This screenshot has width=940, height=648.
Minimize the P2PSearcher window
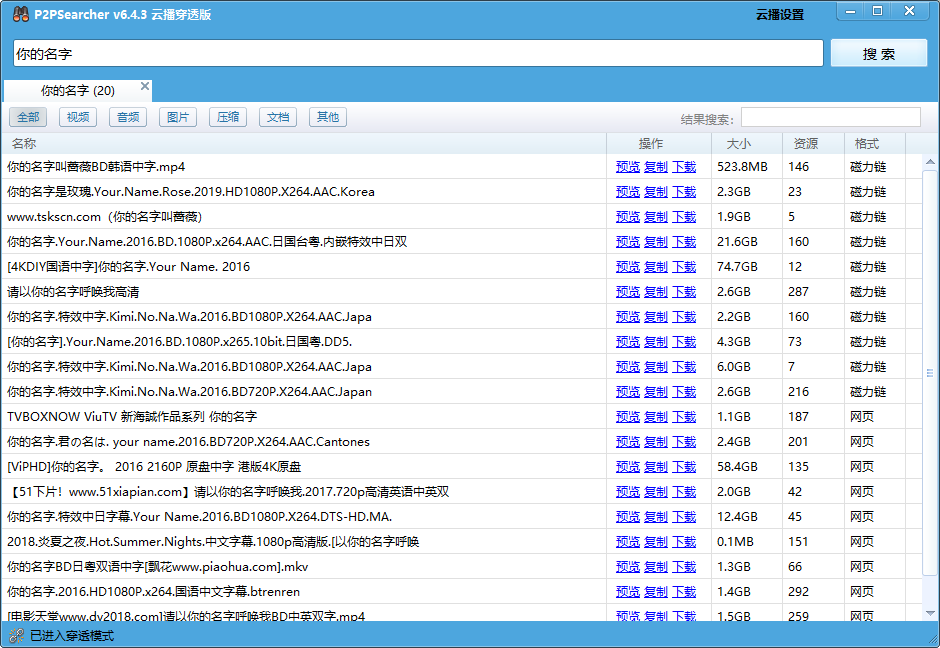(850, 10)
